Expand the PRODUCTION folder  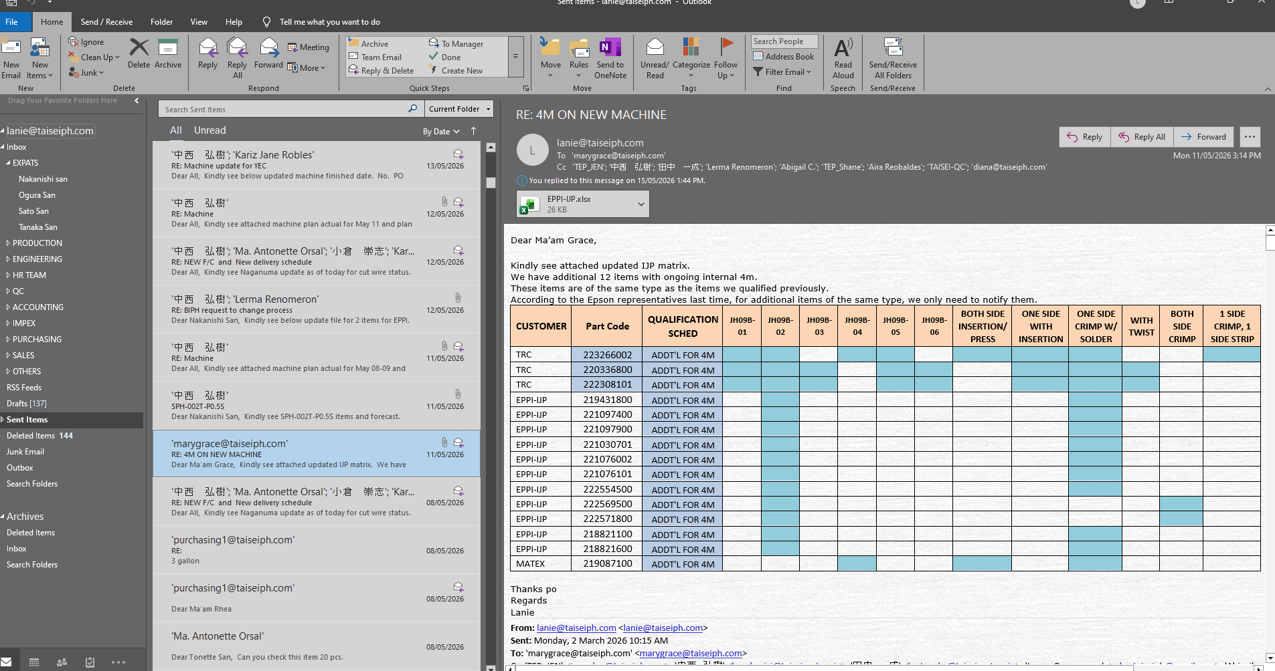pyautogui.click(x=8, y=243)
